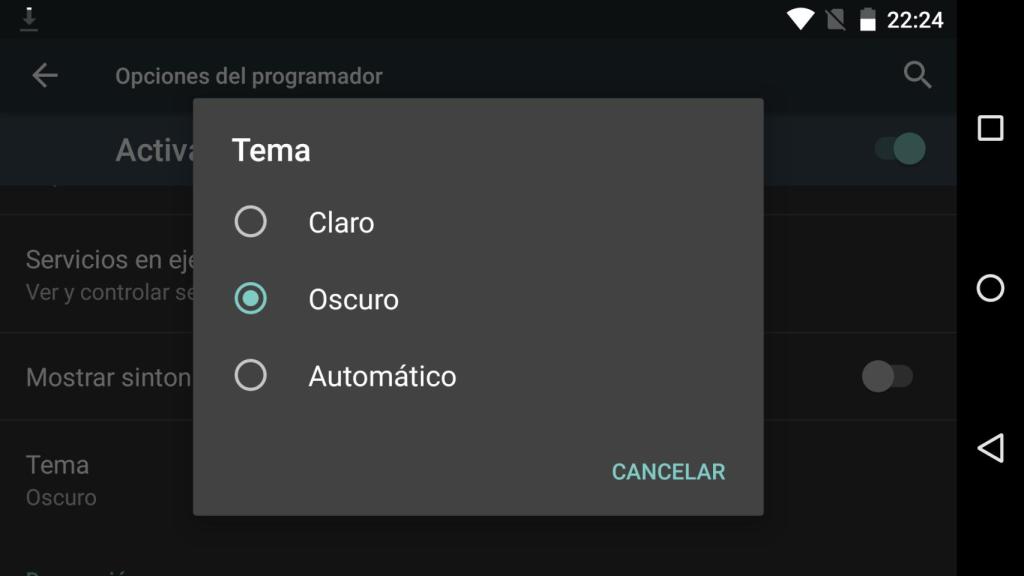Tap CANCELAR to dismiss the dialog
The width and height of the screenshot is (1024, 576).
pos(667,471)
